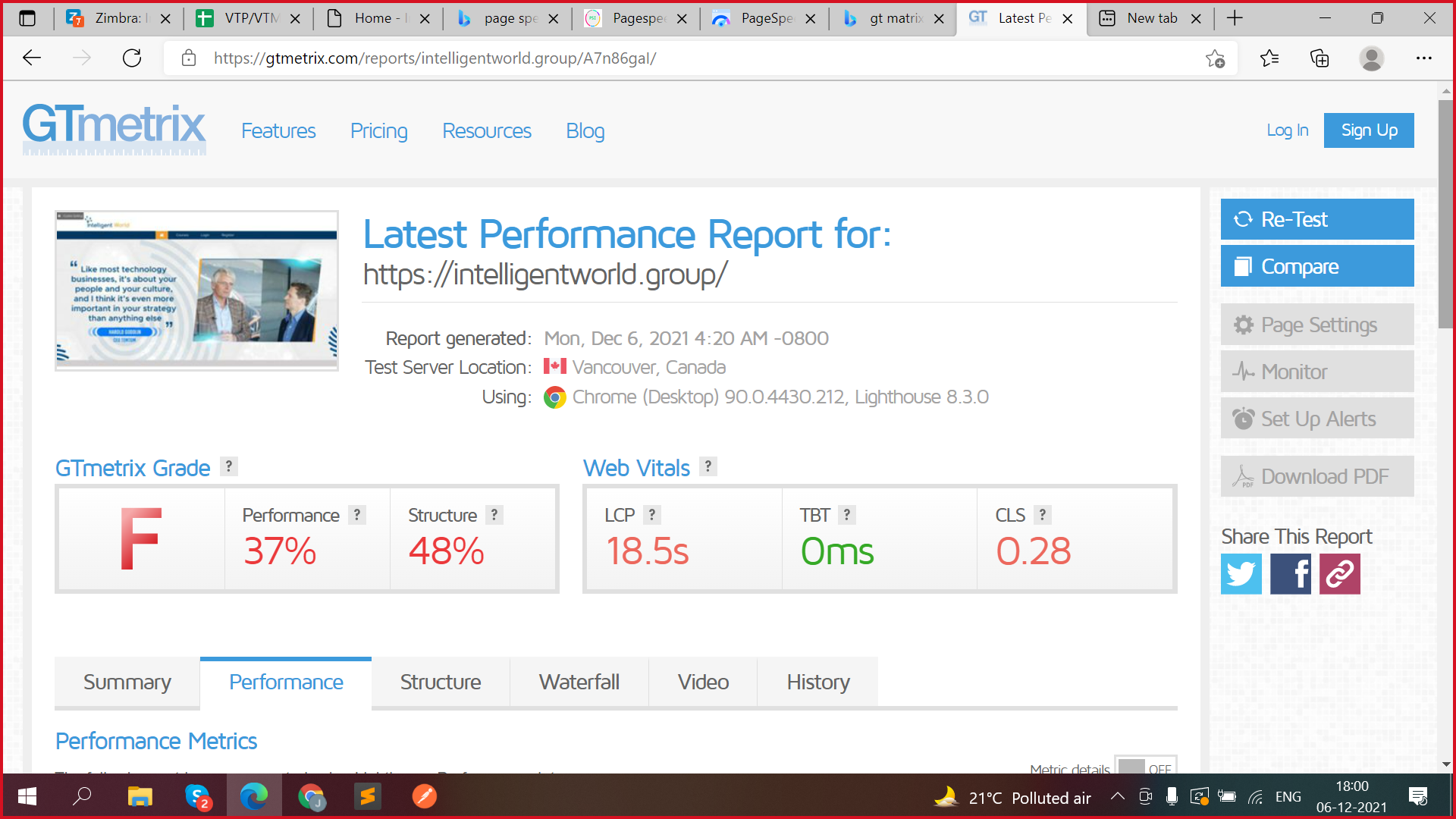The image size is (1456, 819).
Task: Open the Resources navigation link
Action: pos(487,131)
